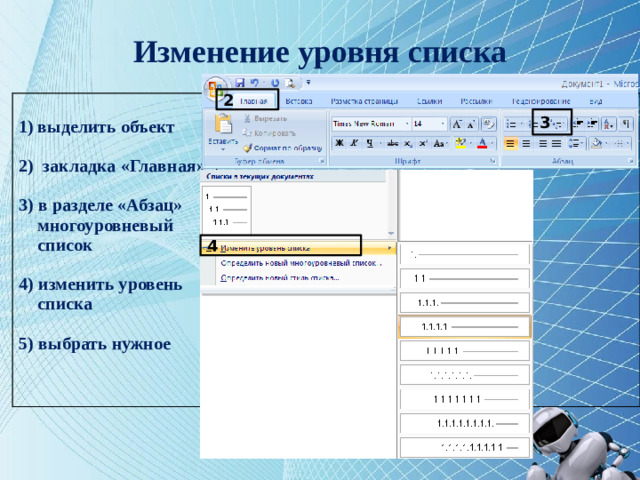
Task: Click Копировать copy button
Action: coord(269,133)
